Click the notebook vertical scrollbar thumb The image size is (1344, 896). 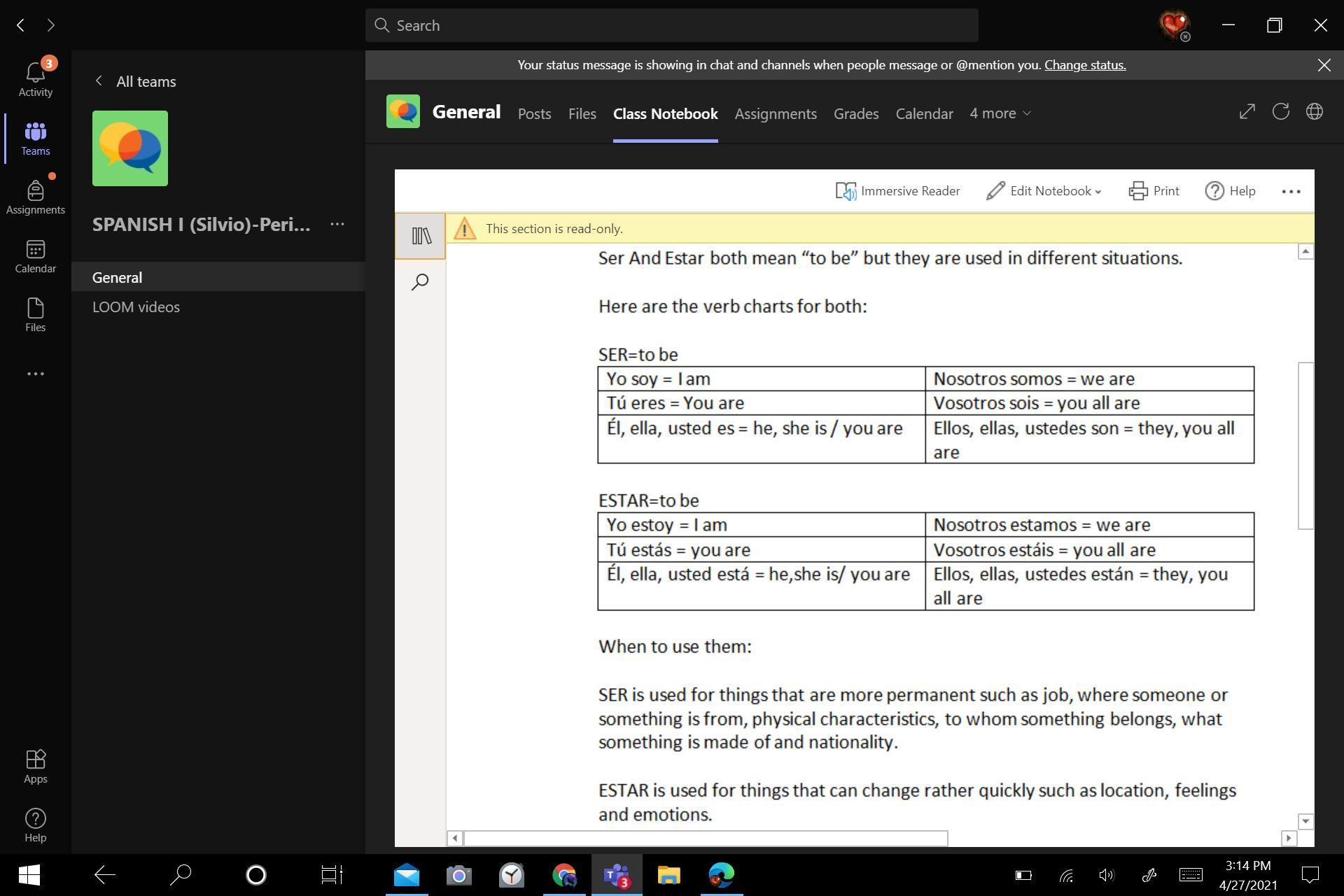(x=1305, y=445)
